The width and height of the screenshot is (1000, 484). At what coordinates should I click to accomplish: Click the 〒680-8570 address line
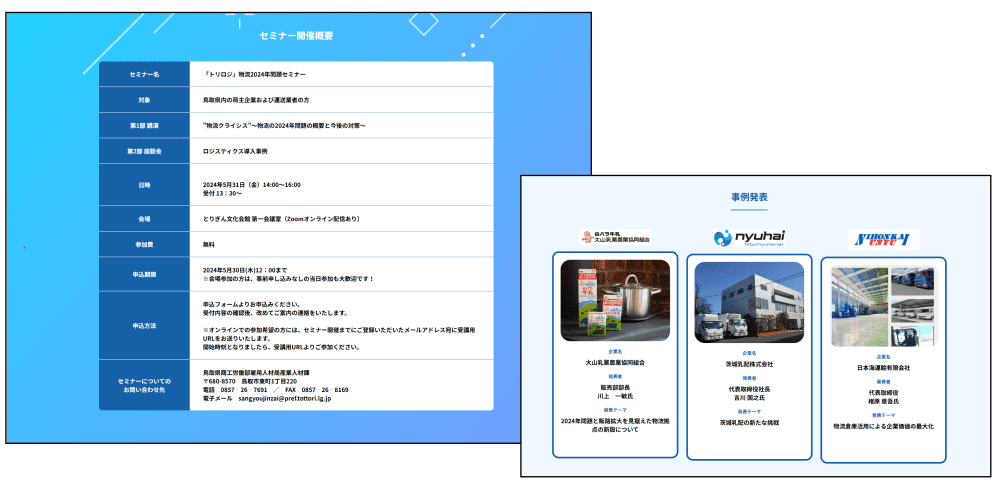coord(249,381)
